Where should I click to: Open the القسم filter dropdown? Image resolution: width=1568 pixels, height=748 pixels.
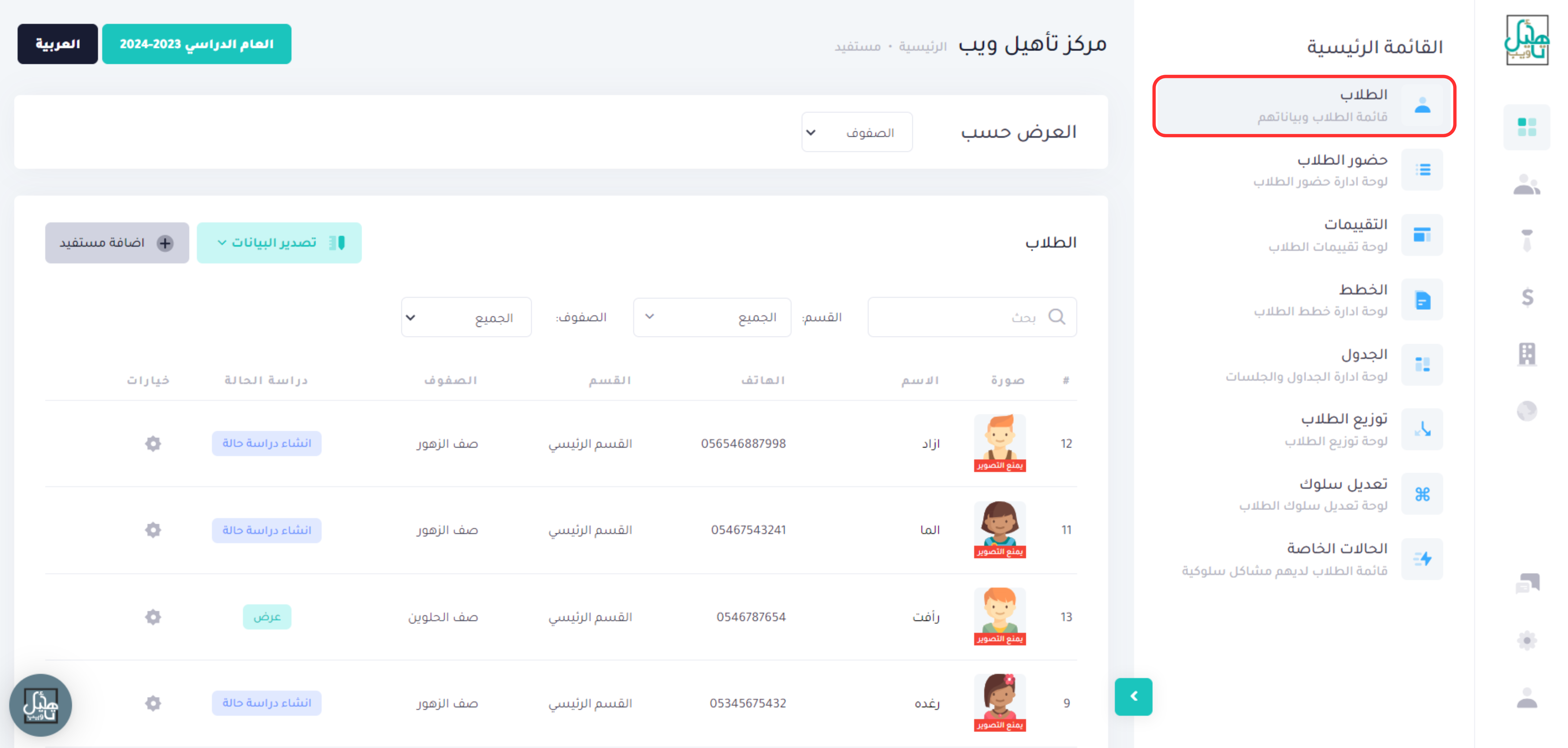pyautogui.click(x=712, y=317)
